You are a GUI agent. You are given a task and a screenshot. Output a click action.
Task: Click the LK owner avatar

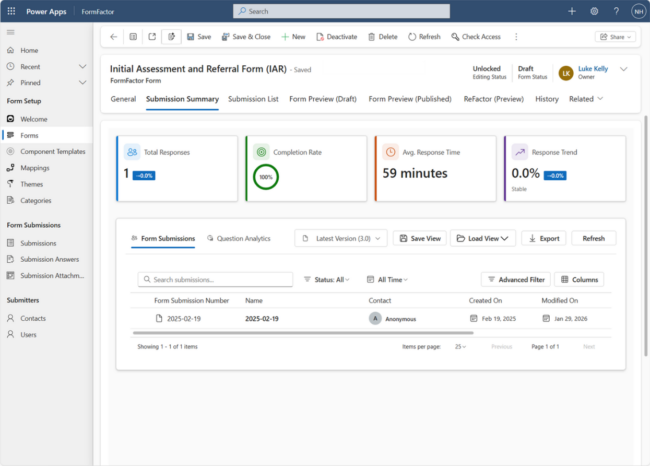click(566, 73)
